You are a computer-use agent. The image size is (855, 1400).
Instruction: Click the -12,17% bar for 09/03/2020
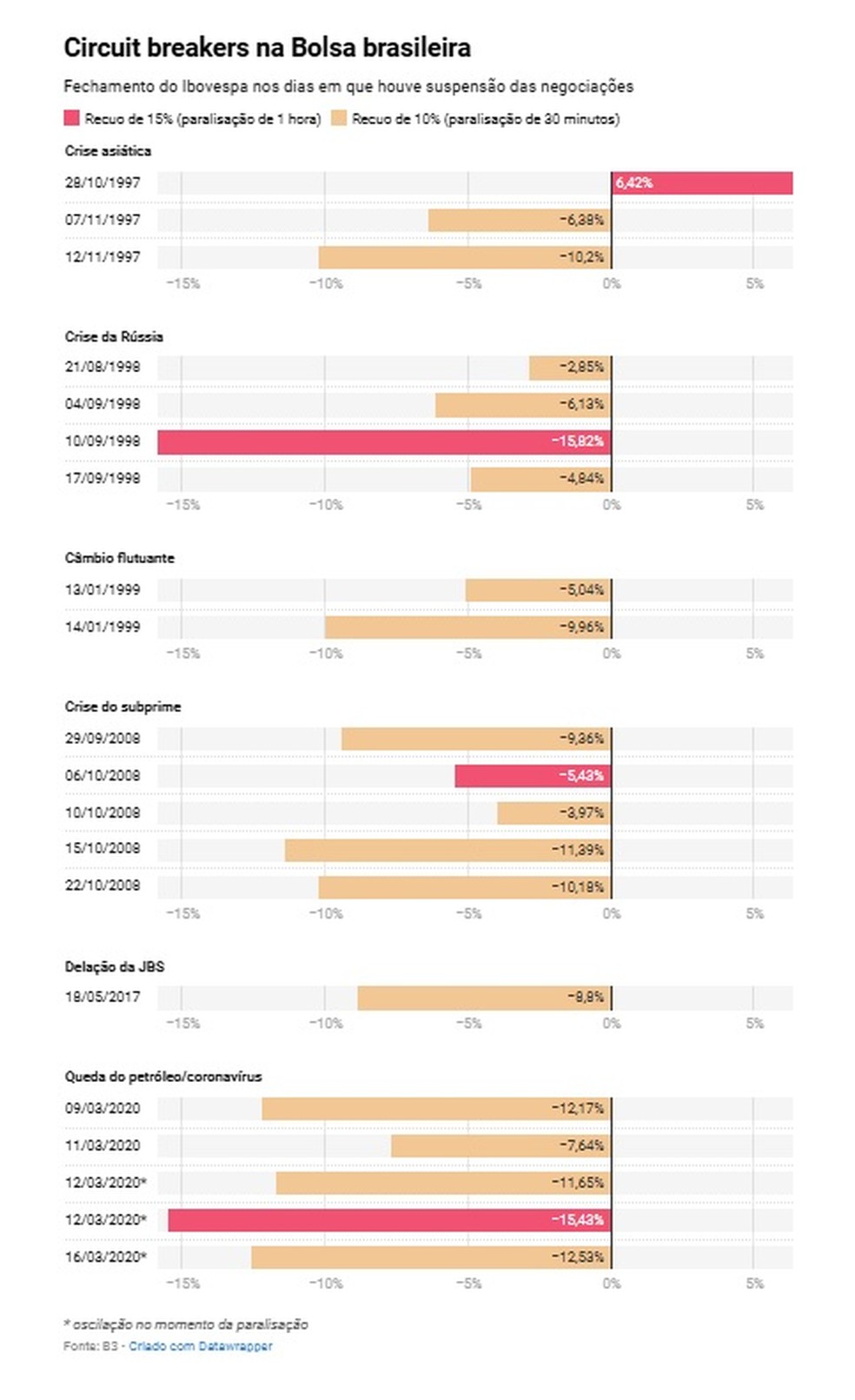tap(436, 1109)
